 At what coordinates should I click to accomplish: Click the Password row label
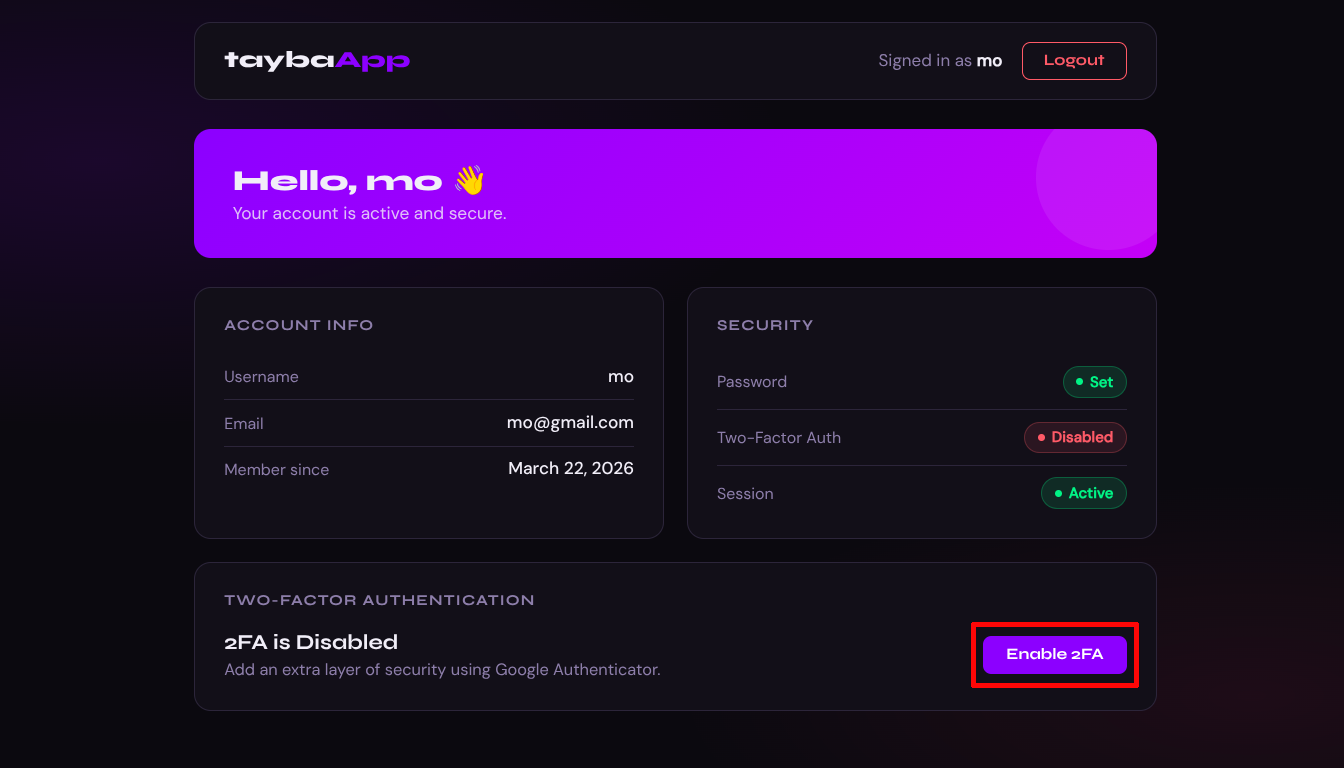751,382
